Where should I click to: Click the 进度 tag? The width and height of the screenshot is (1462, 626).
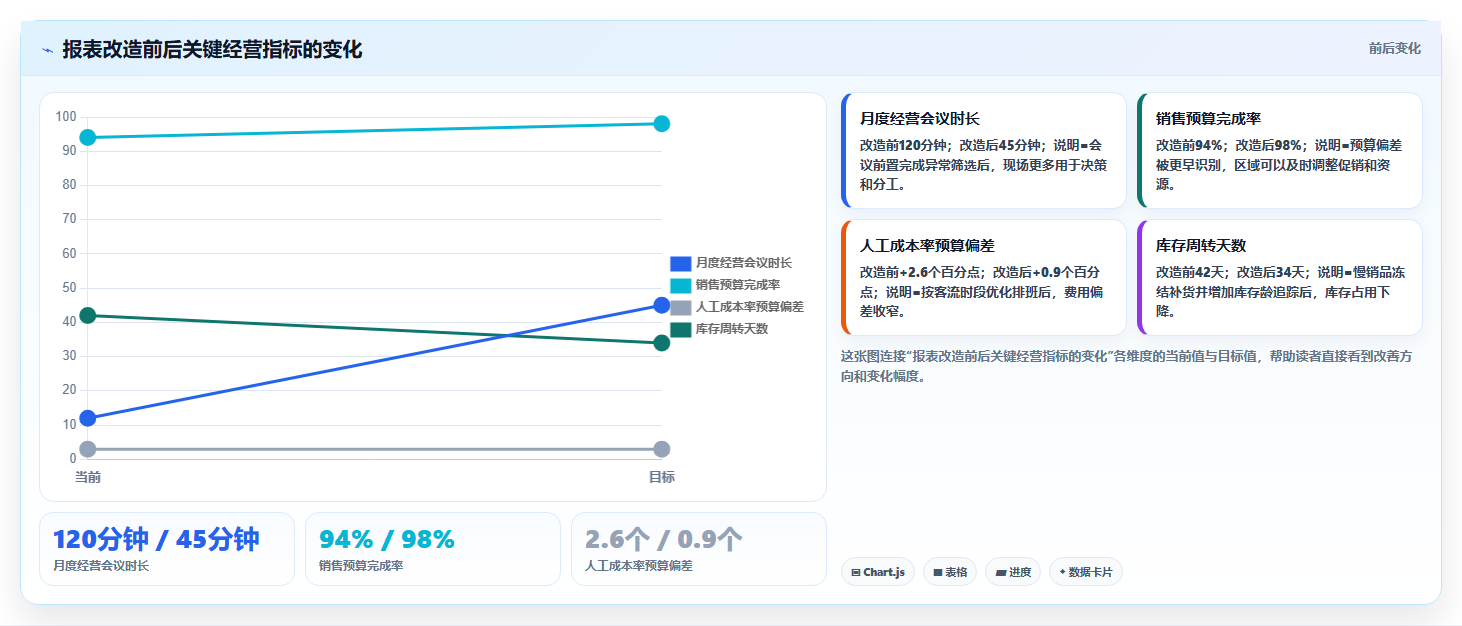1013,572
